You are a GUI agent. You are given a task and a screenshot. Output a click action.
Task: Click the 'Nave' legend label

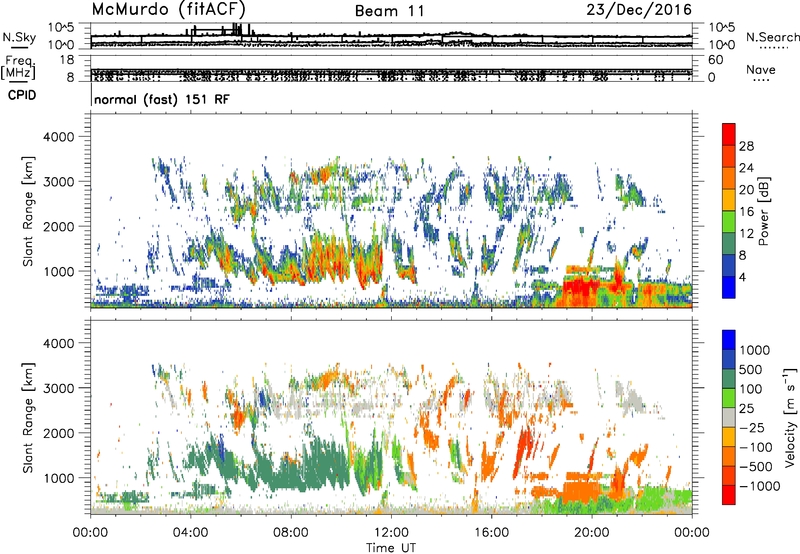(761, 69)
